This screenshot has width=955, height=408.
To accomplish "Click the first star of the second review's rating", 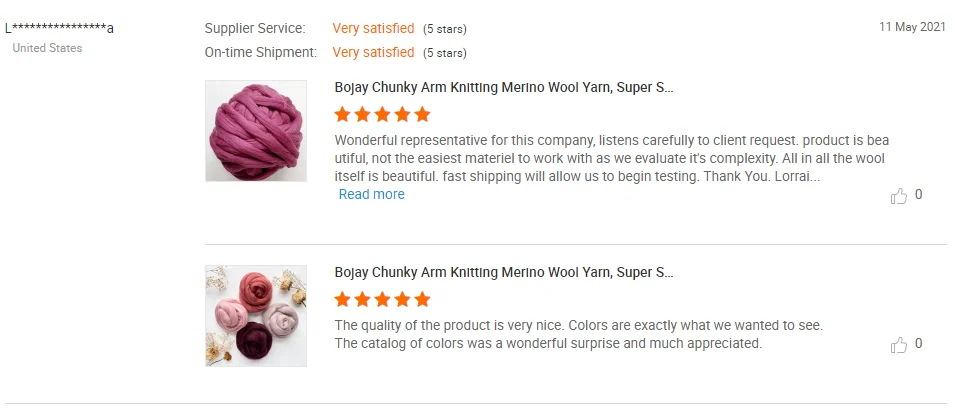I will point(343,299).
